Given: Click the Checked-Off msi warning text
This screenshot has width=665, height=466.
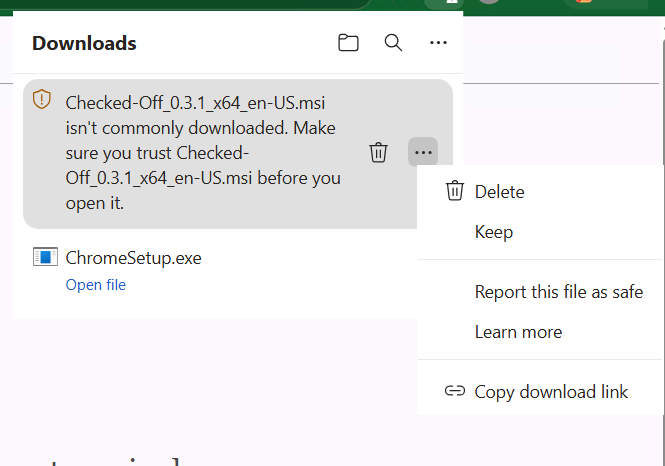Looking at the screenshot, I should coord(203,153).
